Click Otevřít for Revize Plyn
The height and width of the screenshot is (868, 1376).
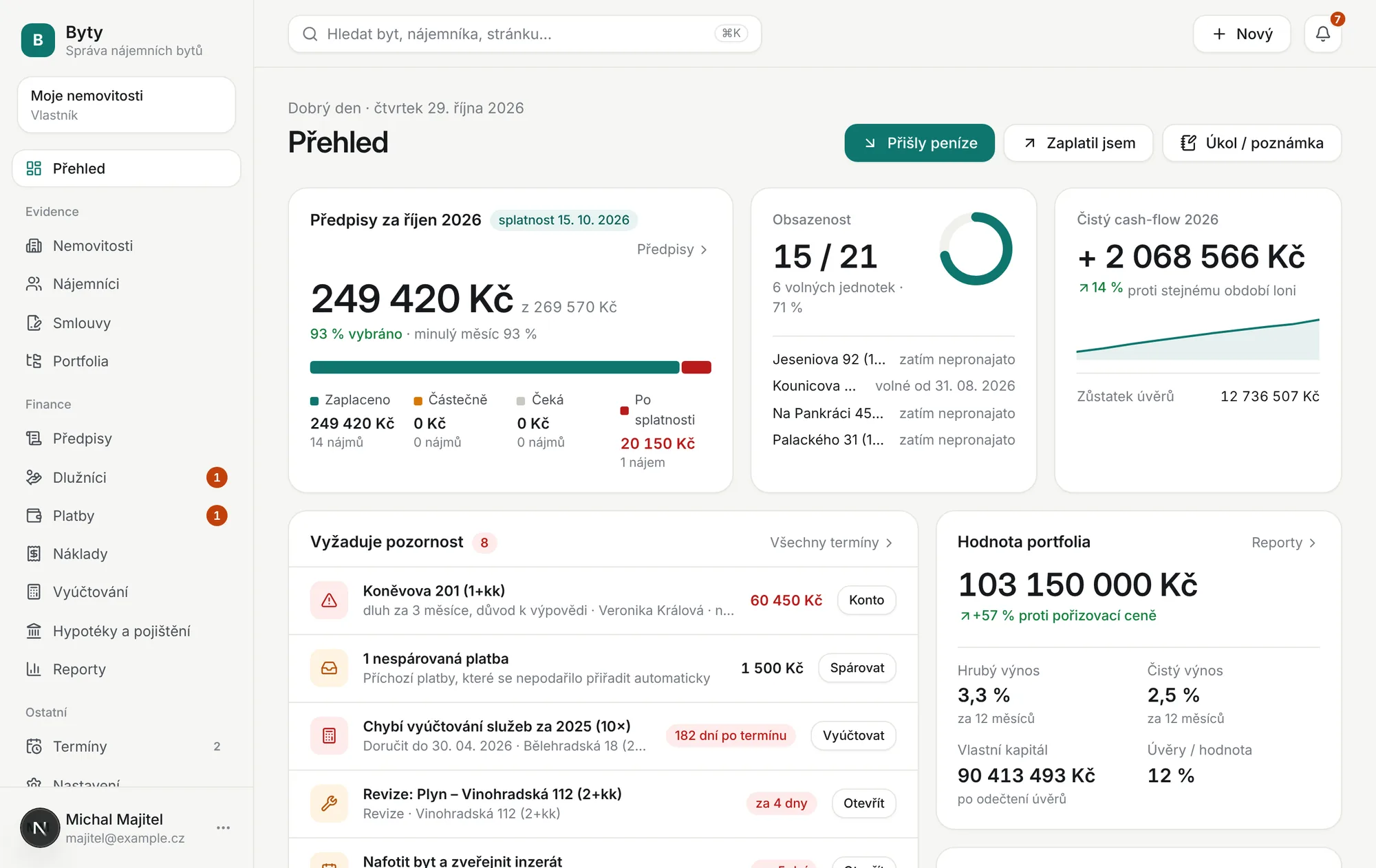[863, 803]
